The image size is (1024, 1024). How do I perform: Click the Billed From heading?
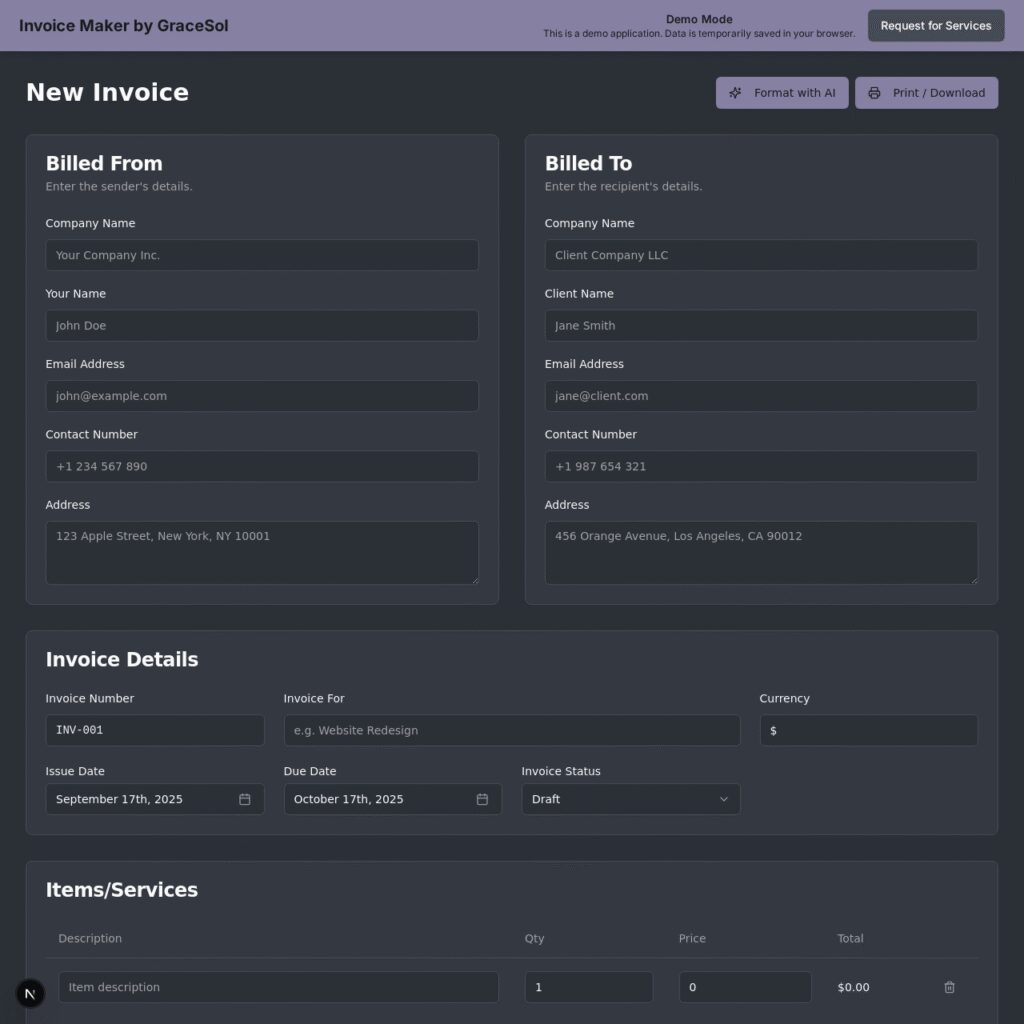point(104,163)
